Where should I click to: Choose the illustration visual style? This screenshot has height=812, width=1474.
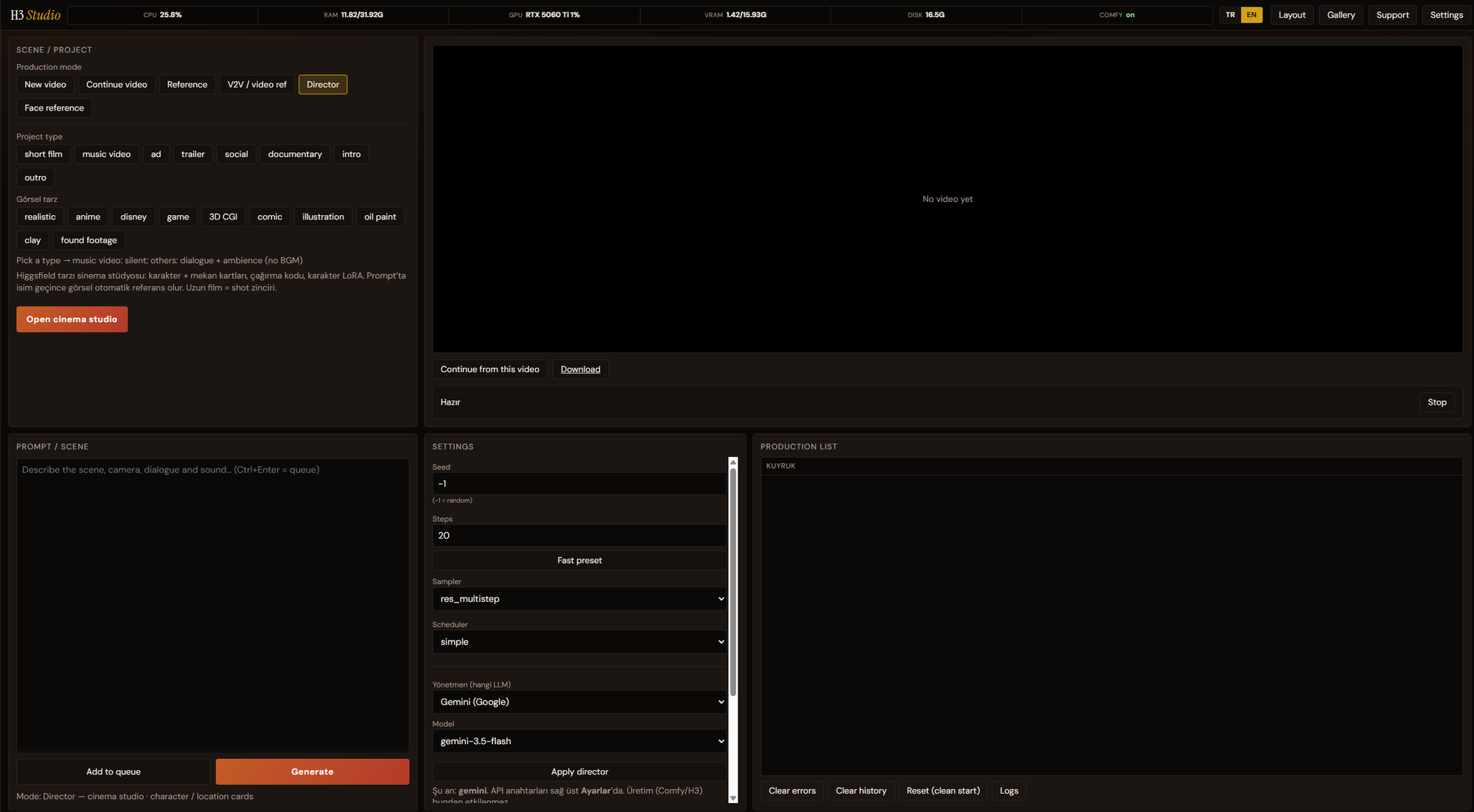[323, 217]
